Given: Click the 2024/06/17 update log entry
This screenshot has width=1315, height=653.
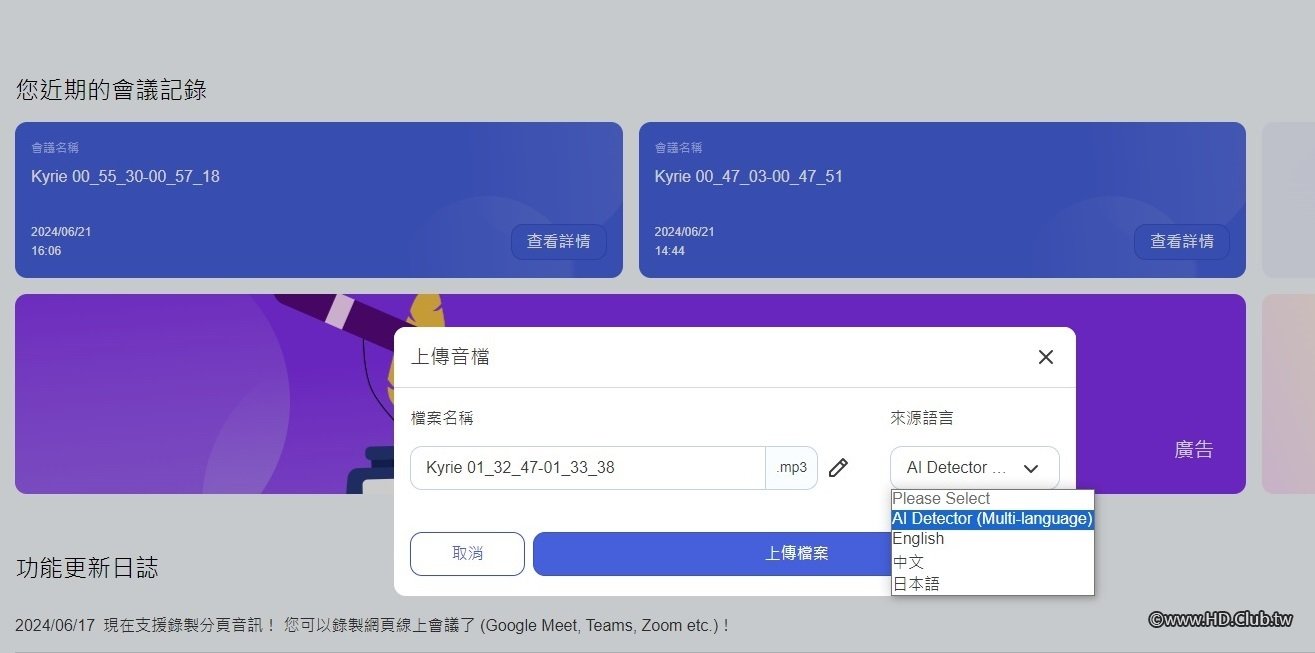Looking at the screenshot, I should [370, 625].
